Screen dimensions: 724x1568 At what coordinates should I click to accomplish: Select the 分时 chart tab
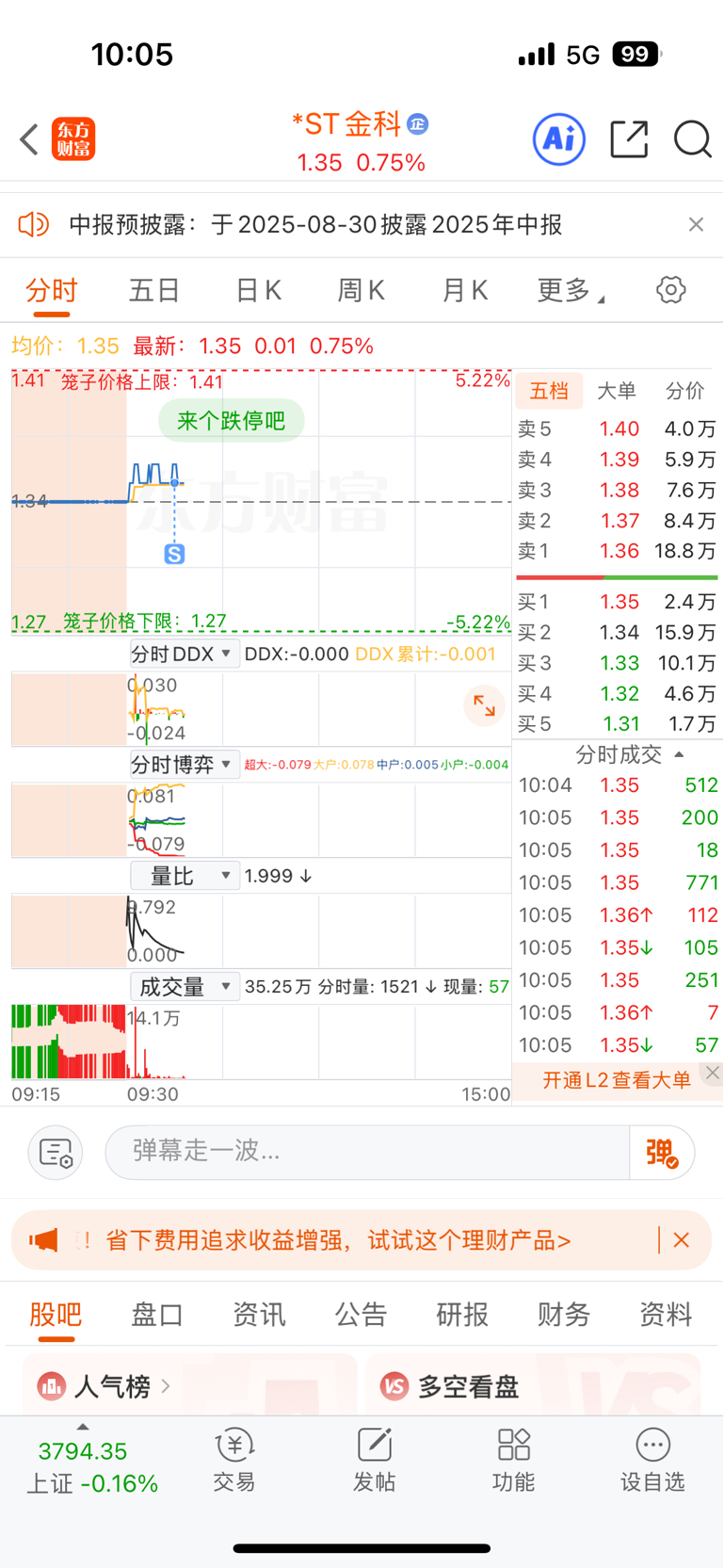[x=51, y=291]
